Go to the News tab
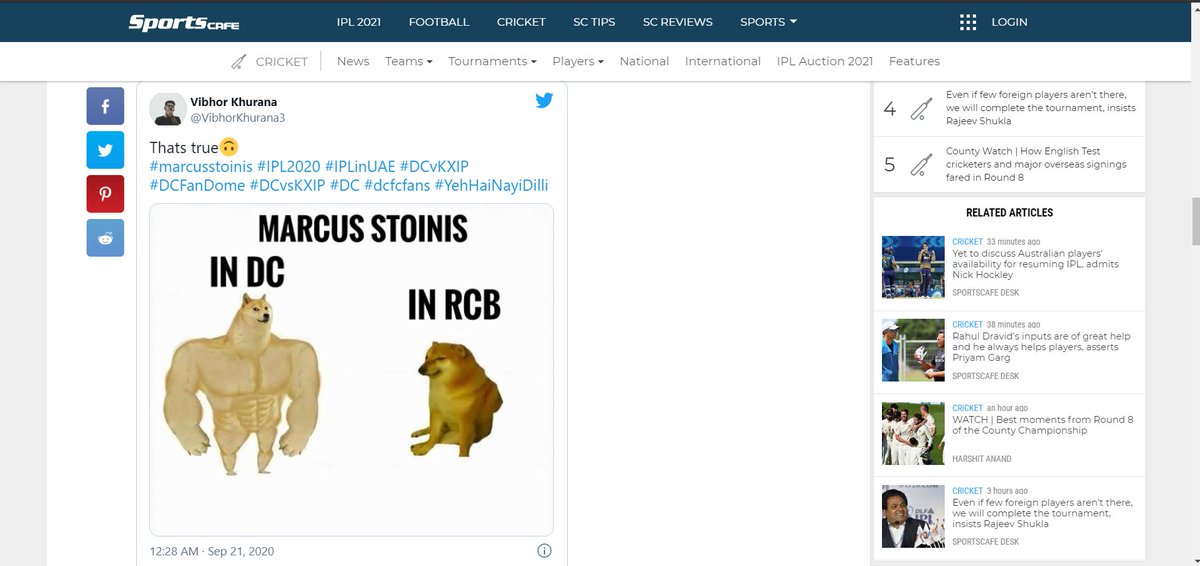 coord(353,61)
